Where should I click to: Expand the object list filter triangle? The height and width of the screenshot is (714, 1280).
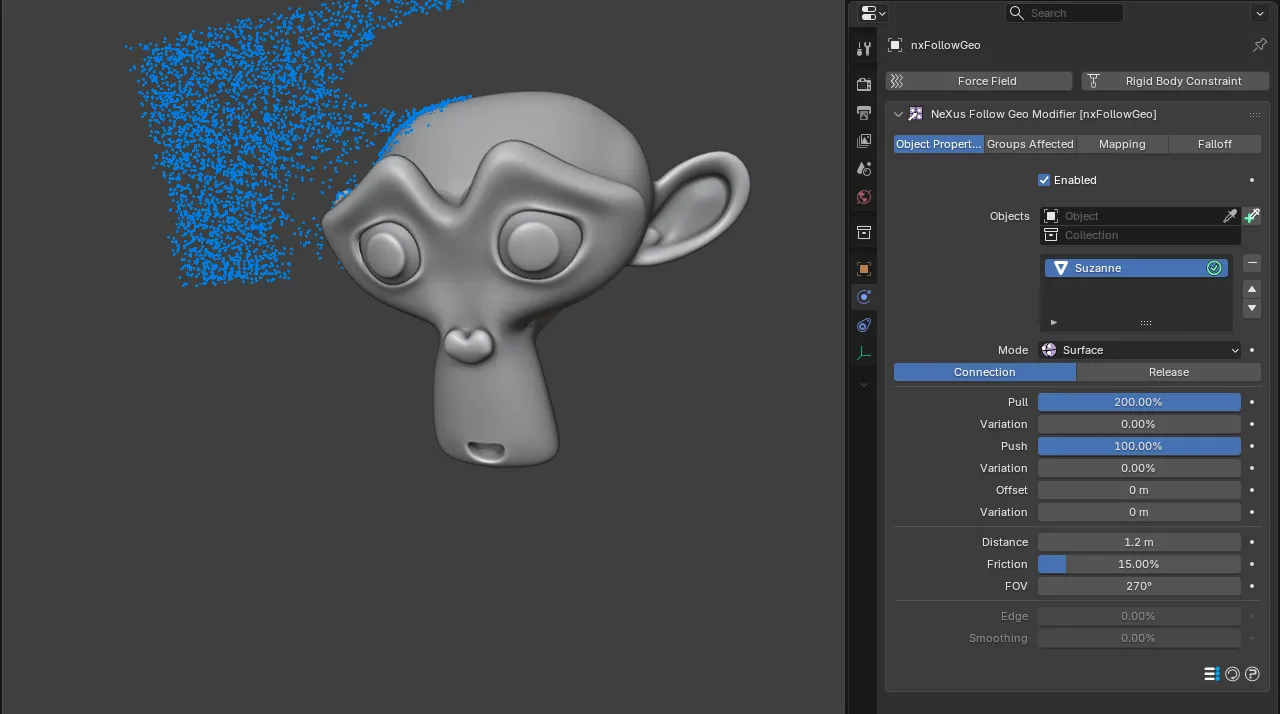[1053, 322]
